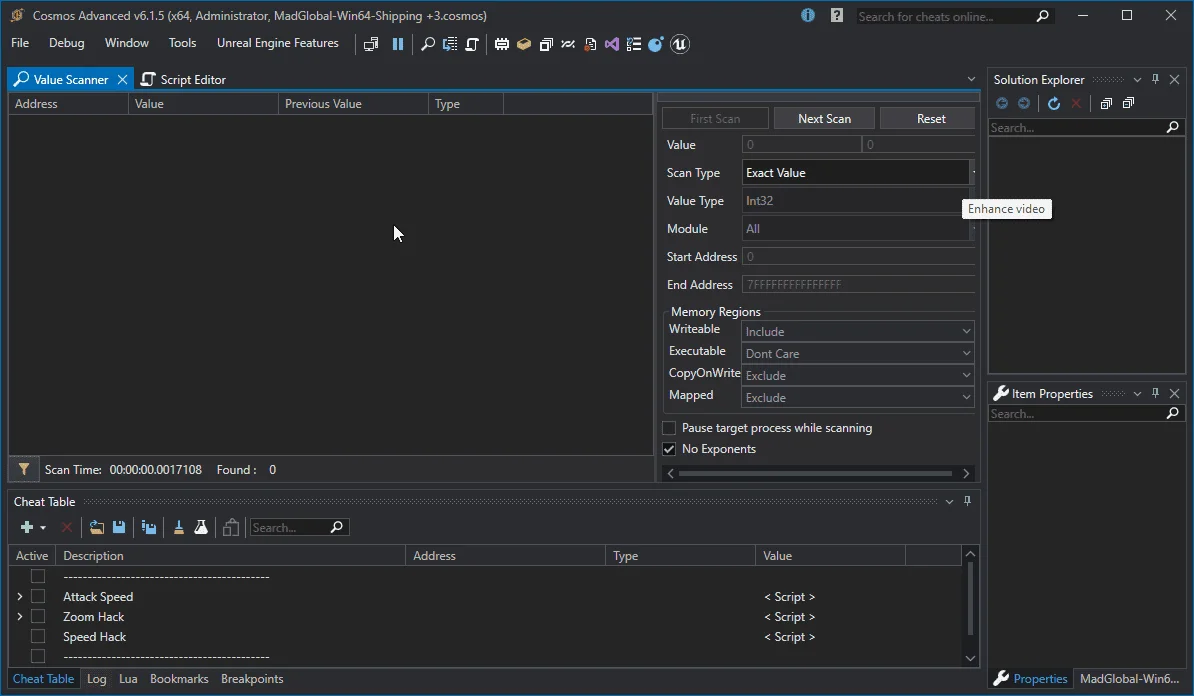Click collapse all icon in Solution Explorer
The width and height of the screenshot is (1194, 696).
(1129, 104)
